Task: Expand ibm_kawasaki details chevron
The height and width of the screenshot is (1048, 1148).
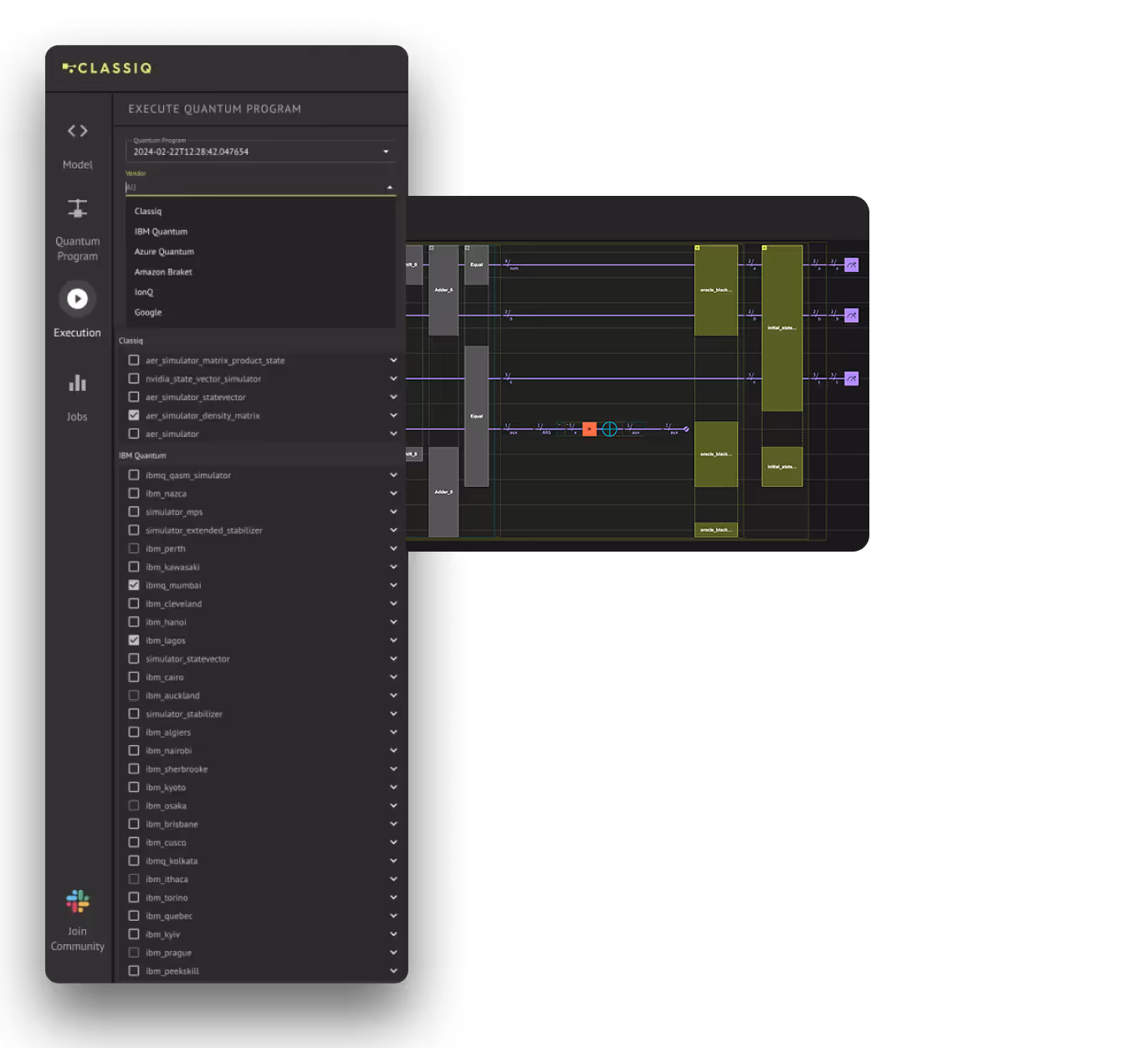Action: 393,567
